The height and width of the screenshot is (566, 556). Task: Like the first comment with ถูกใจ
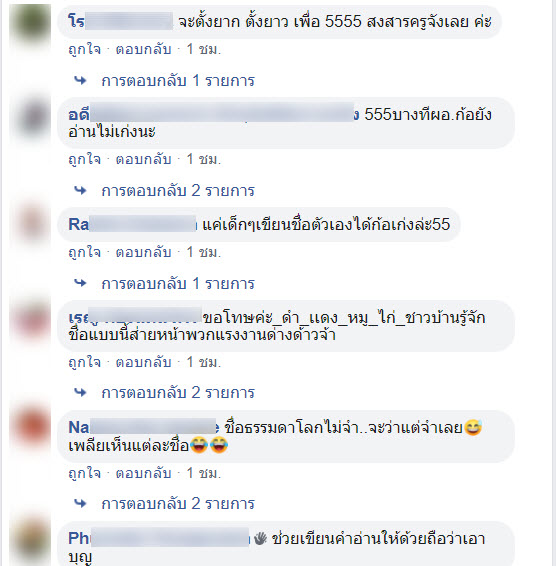coord(84,49)
